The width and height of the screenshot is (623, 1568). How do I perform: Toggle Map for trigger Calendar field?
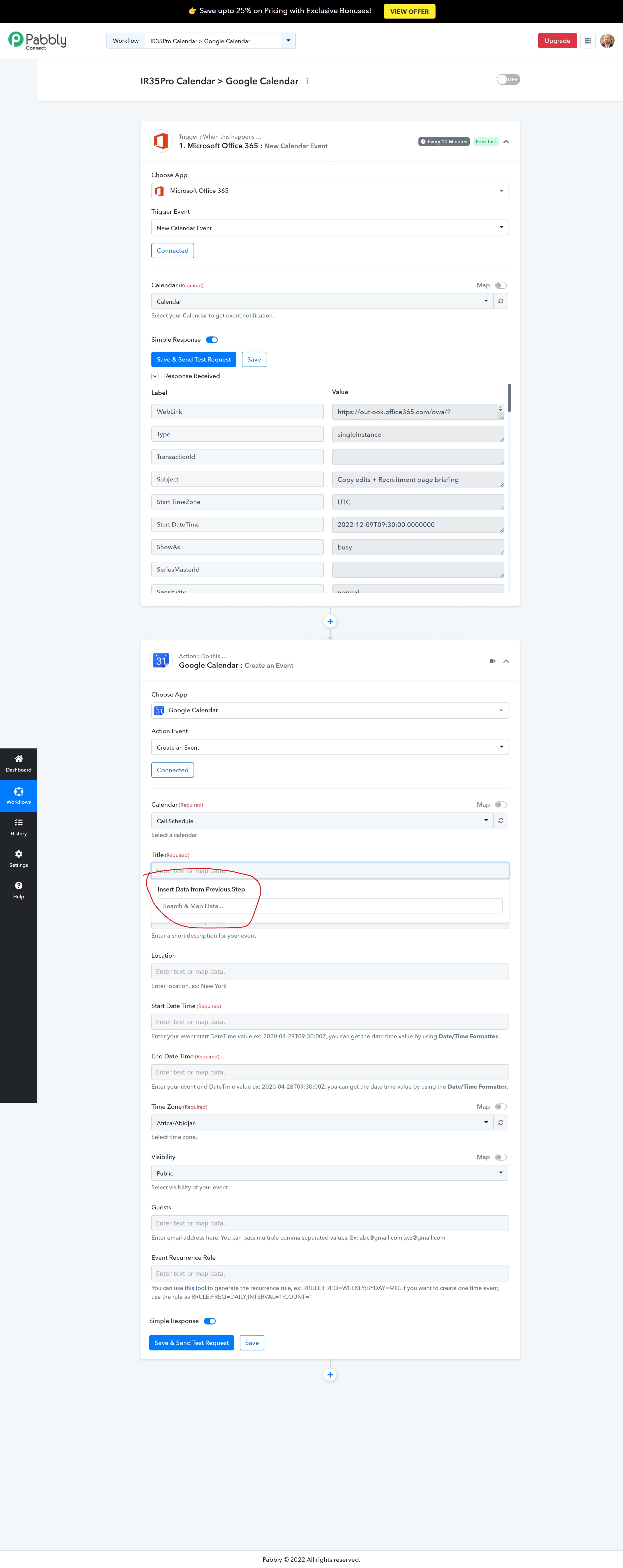tap(501, 285)
